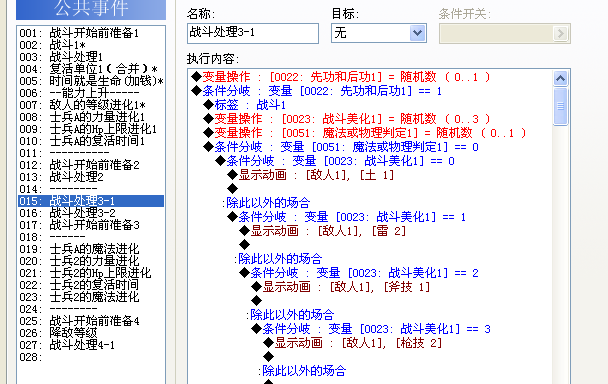Select the empty event slot 028

(91, 357)
